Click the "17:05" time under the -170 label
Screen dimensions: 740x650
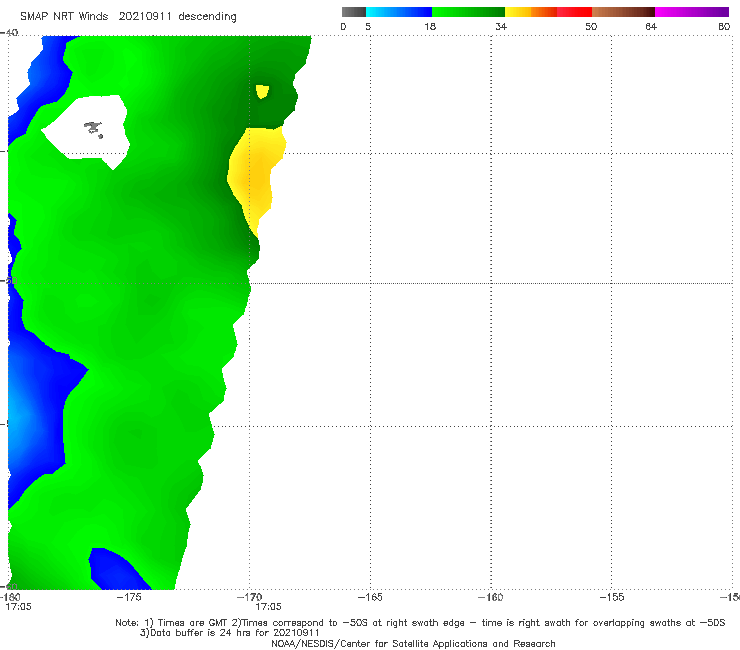pyautogui.click(x=269, y=607)
